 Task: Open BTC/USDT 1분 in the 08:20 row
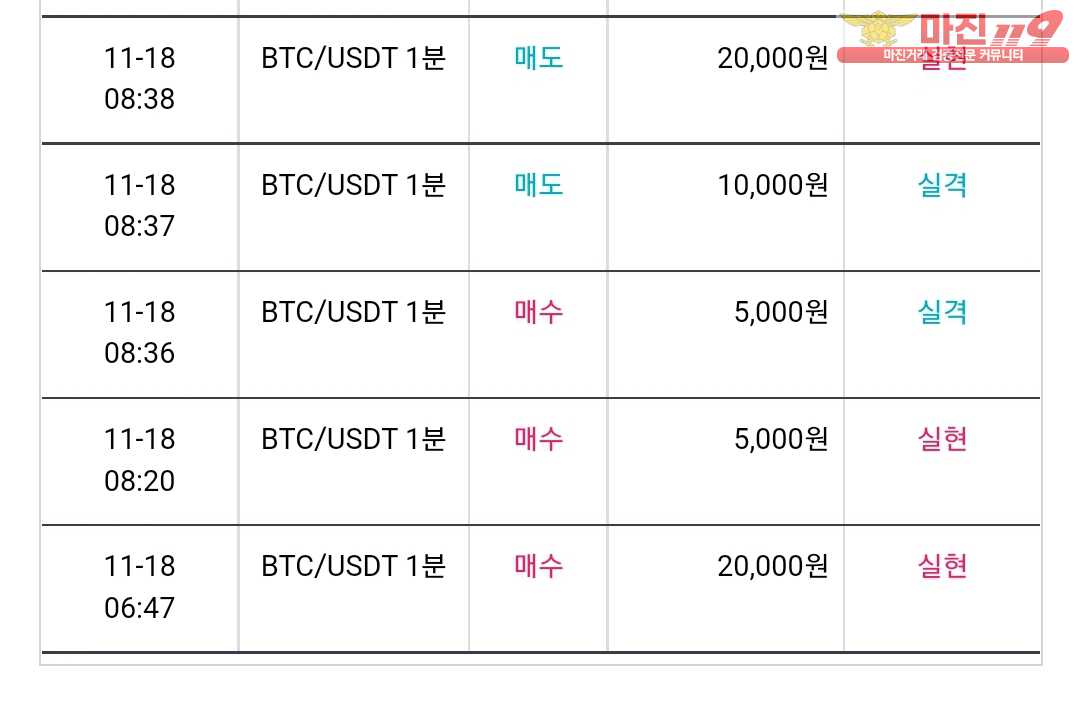(x=353, y=439)
